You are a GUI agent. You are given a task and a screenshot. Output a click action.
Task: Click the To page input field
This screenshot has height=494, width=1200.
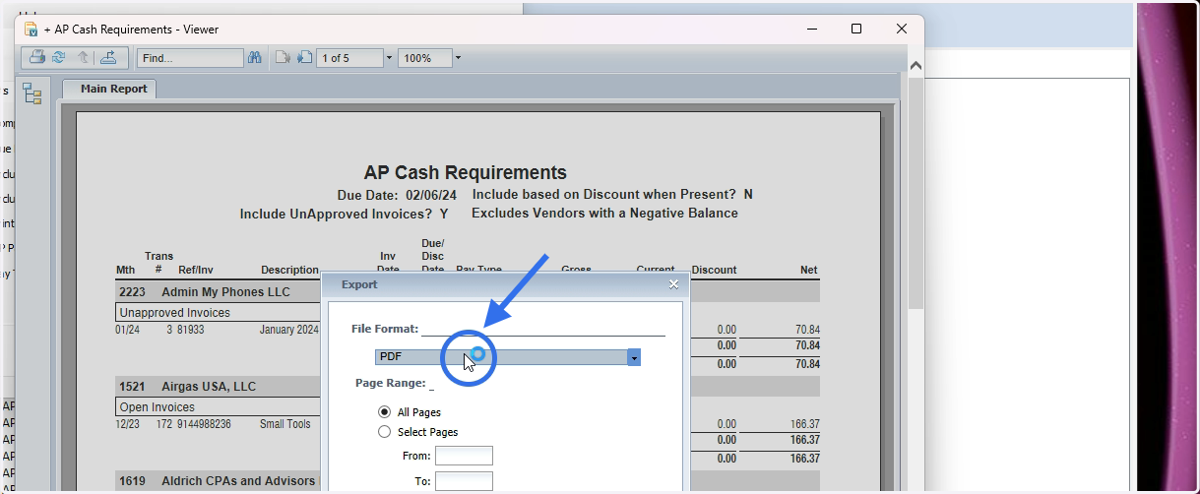tap(464, 481)
